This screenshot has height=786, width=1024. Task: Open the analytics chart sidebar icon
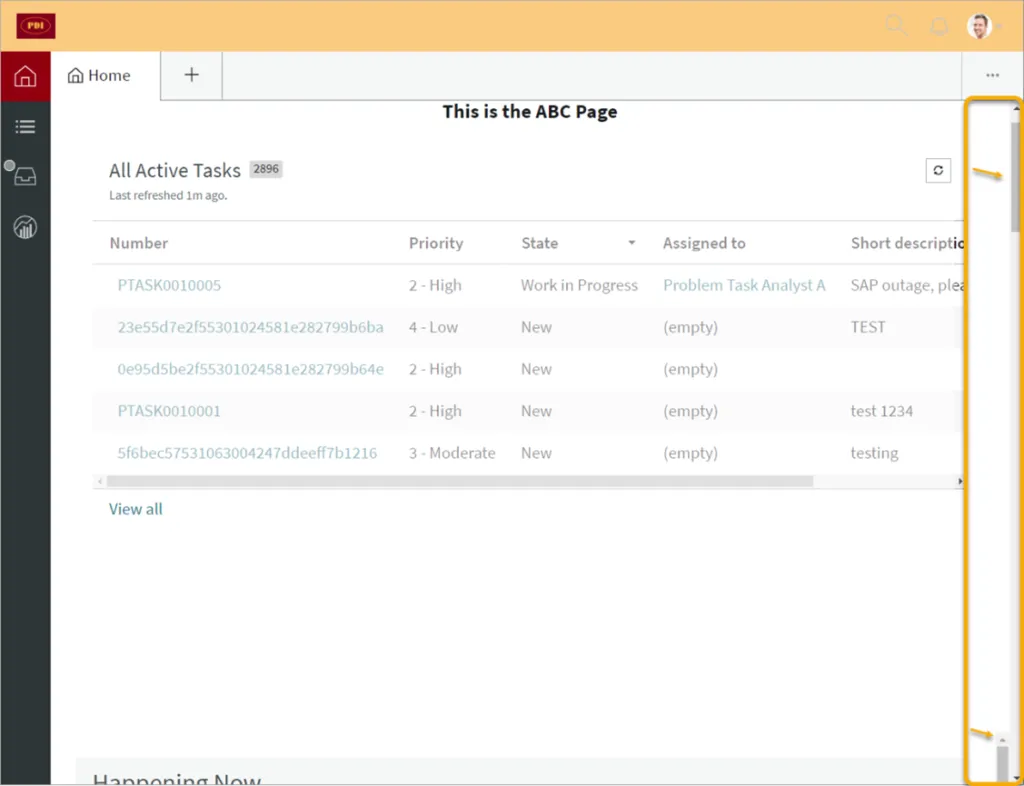(25, 228)
